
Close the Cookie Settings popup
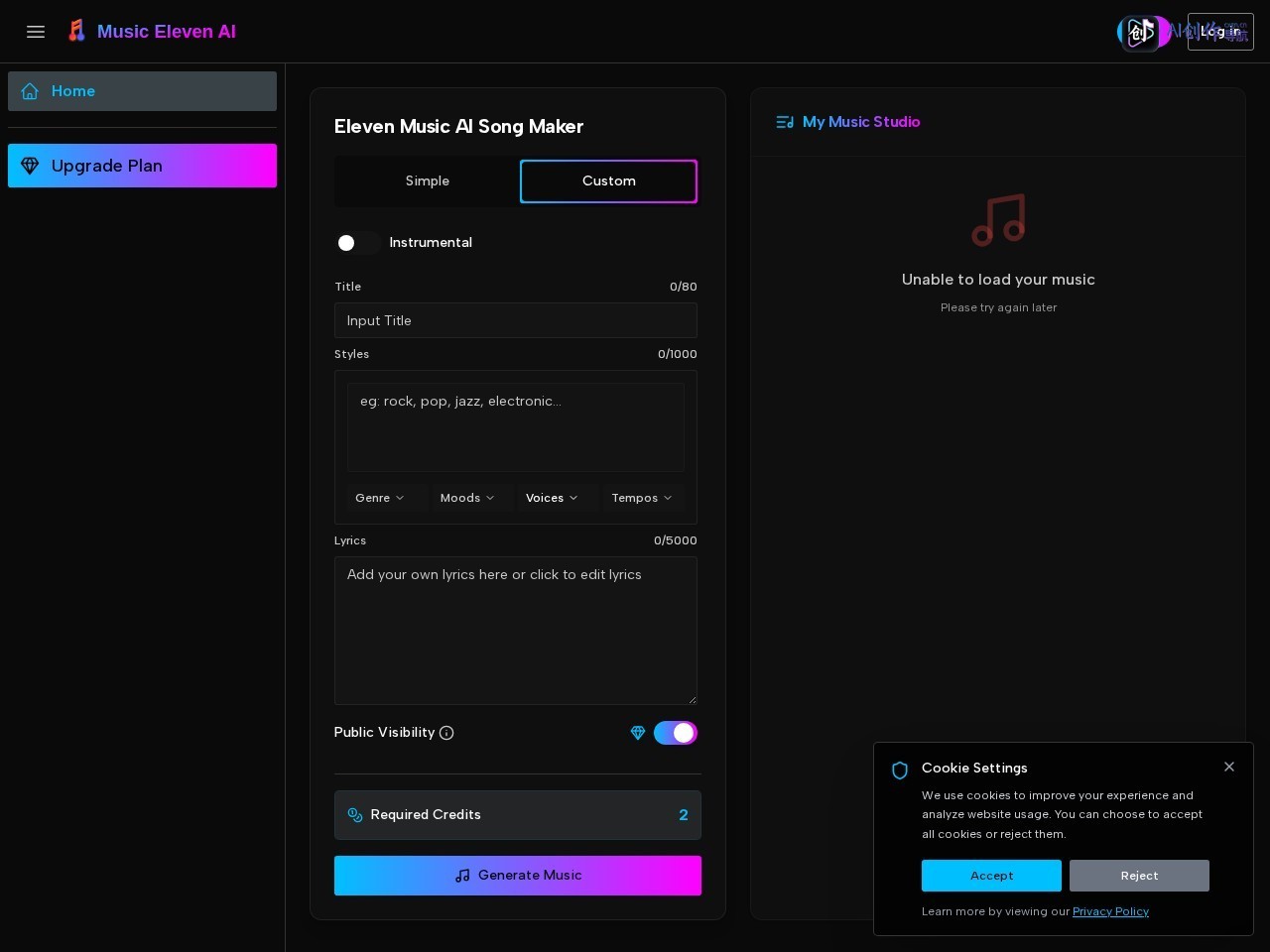click(1229, 767)
